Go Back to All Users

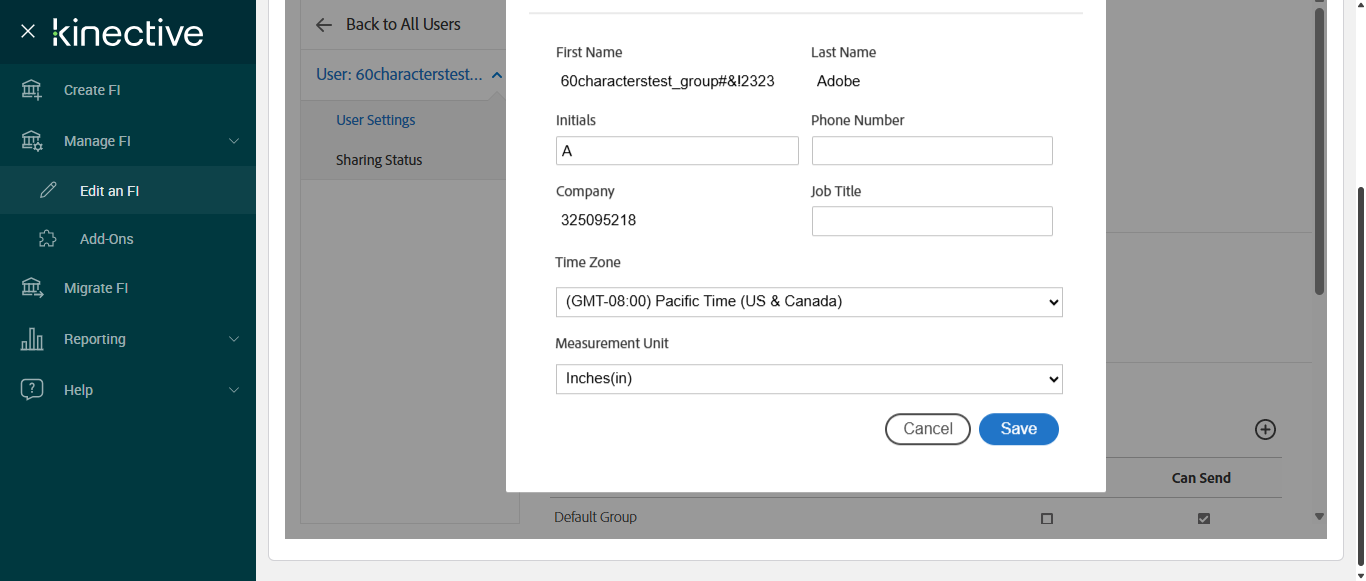[x=389, y=24]
